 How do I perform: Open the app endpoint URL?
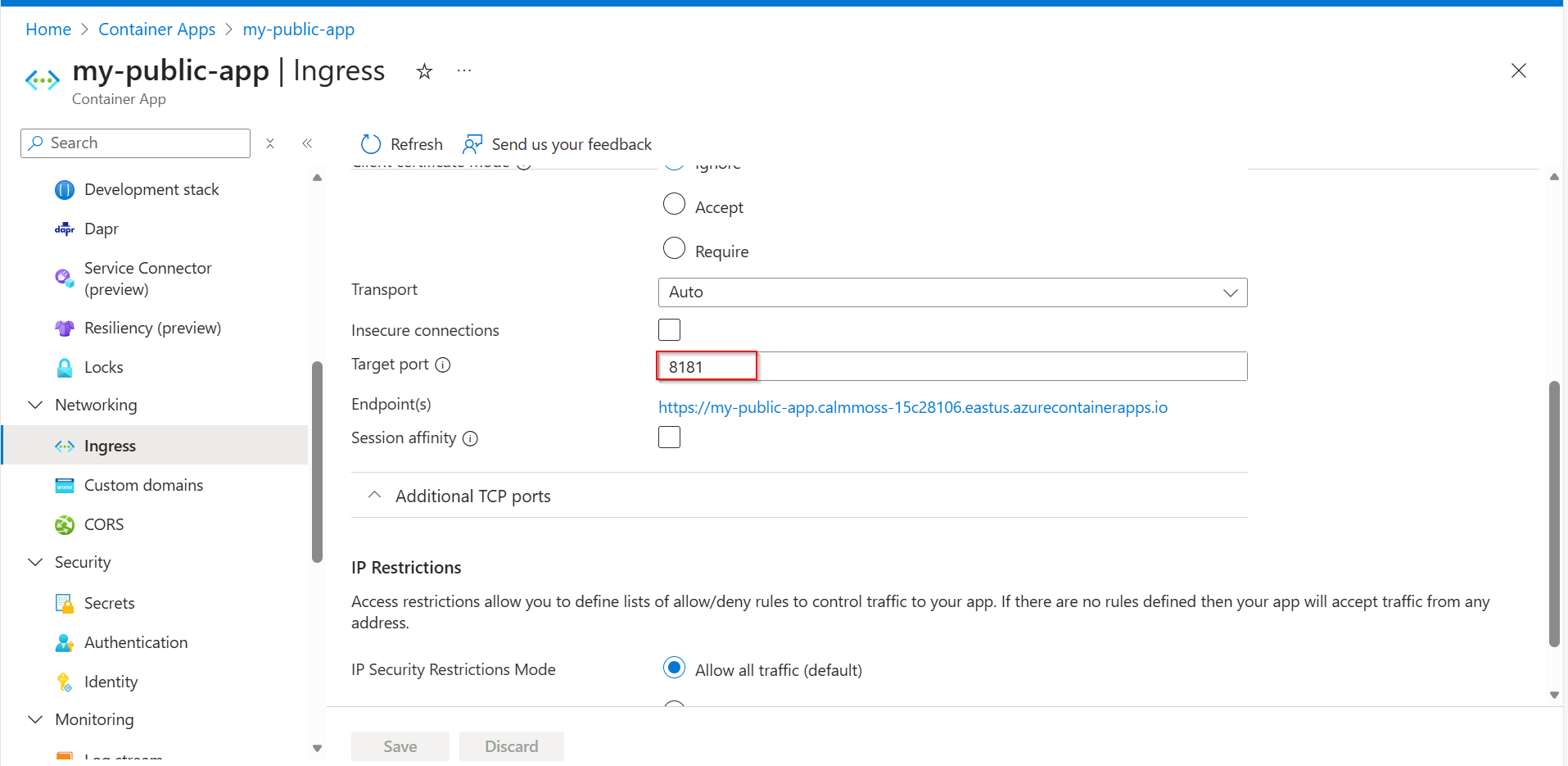[913, 407]
